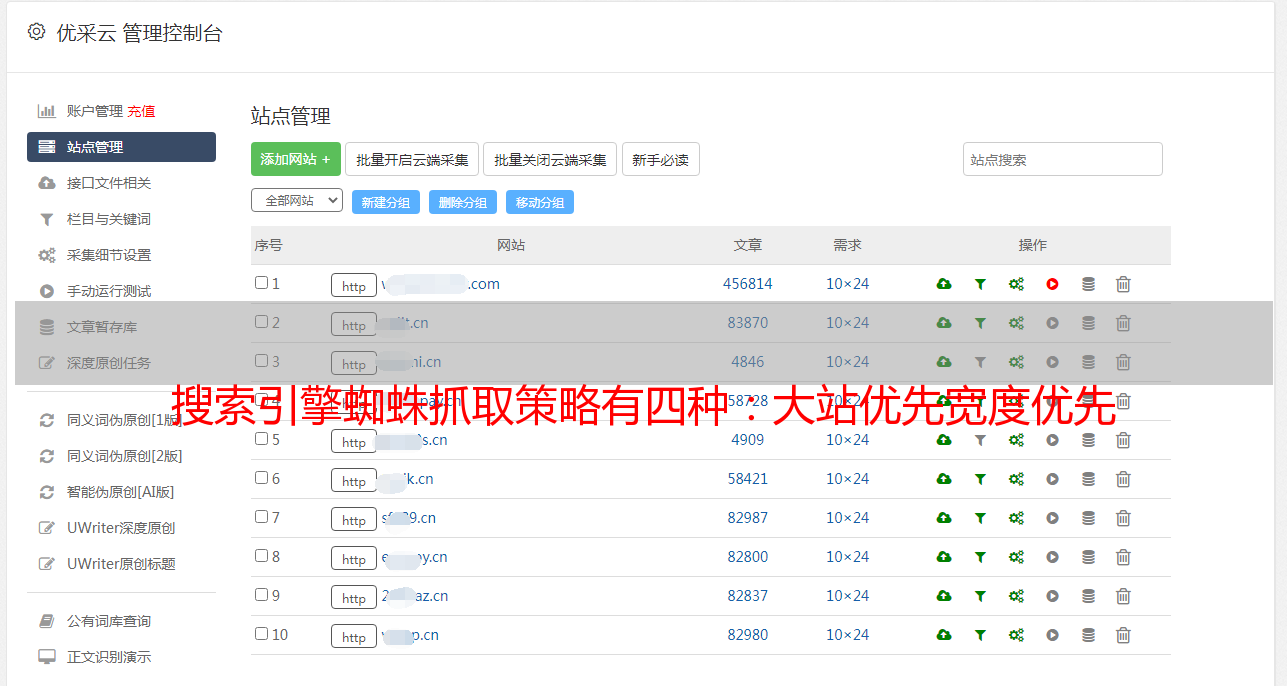Click the gears settings icon in row 10
The width and height of the screenshot is (1287, 686).
coord(1016,635)
